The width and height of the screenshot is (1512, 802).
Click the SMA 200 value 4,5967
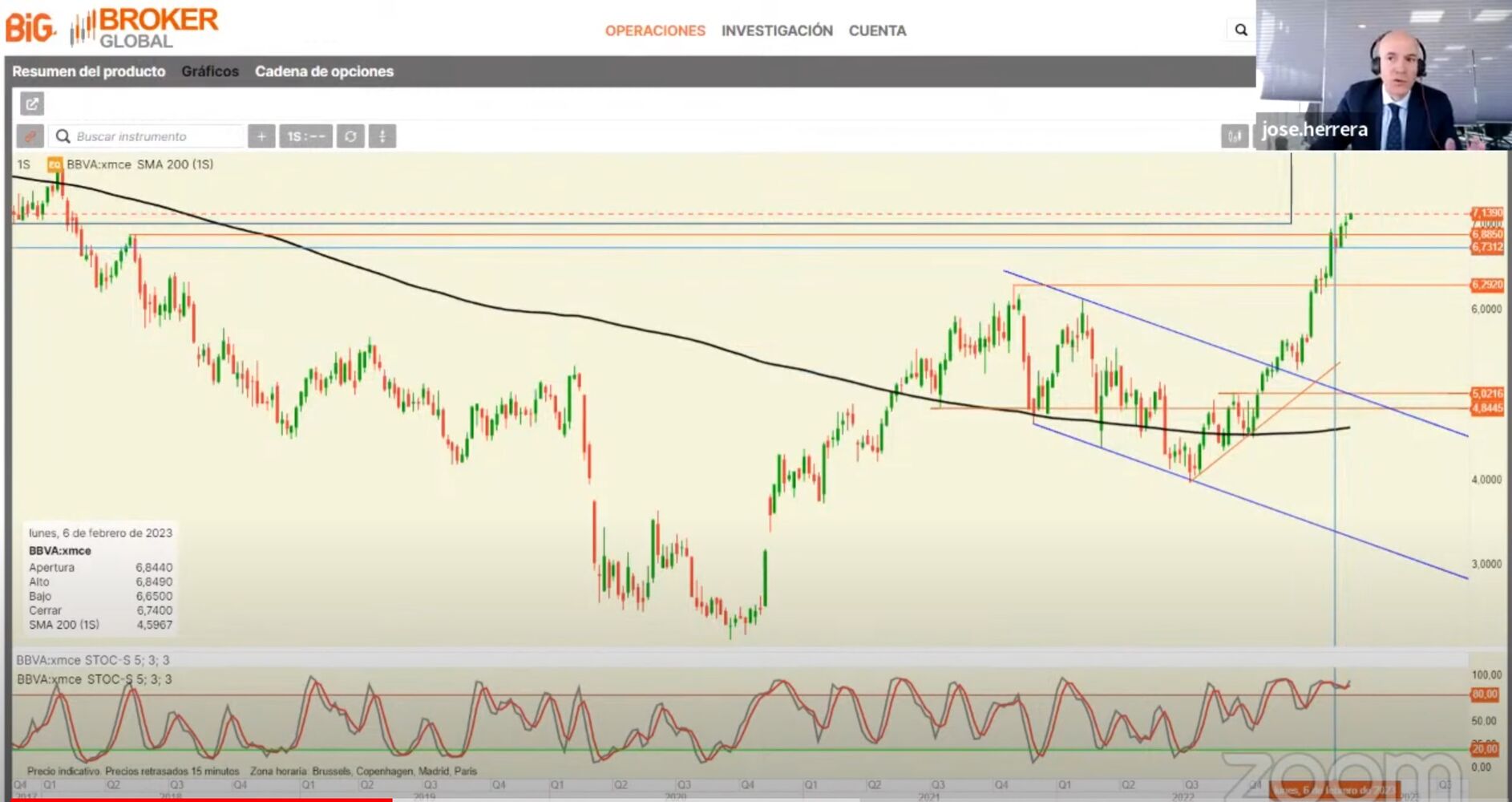coord(154,625)
